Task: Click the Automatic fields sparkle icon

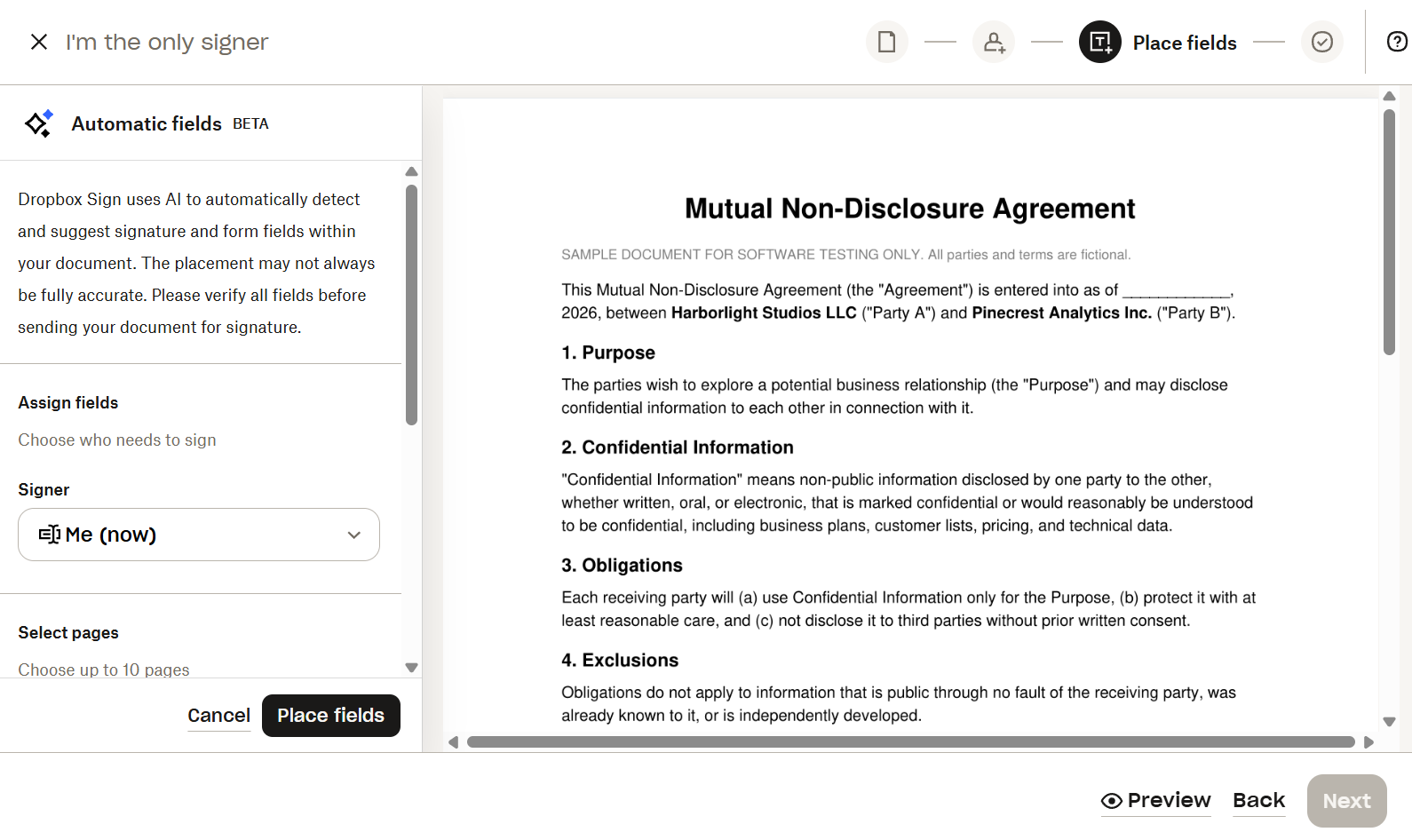Action: pyautogui.click(x=39, y=123)
